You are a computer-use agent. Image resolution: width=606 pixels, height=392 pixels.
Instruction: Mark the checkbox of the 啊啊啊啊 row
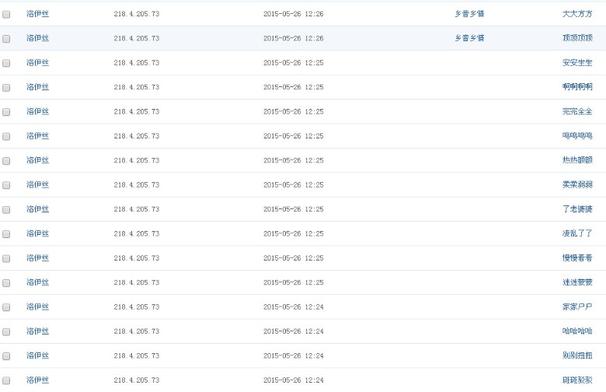coord(6,88)
